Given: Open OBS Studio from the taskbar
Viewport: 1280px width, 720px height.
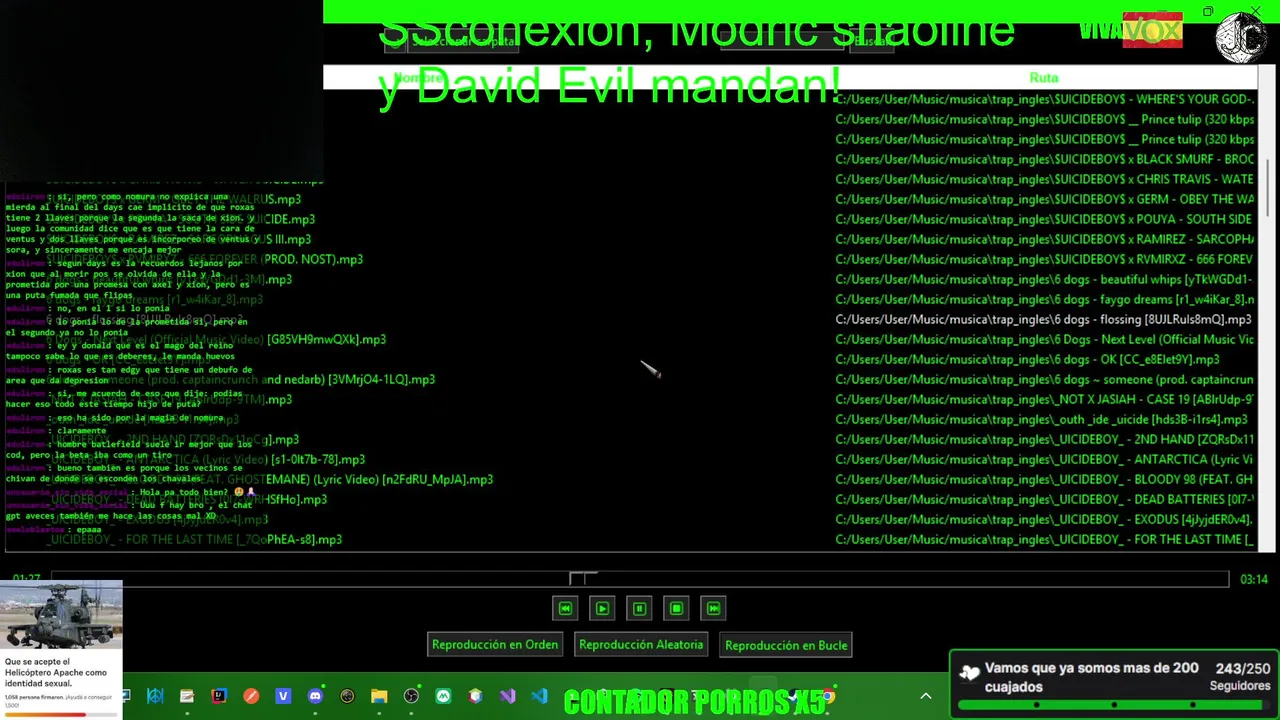Looking at the screenshot, I should [411, 696].
